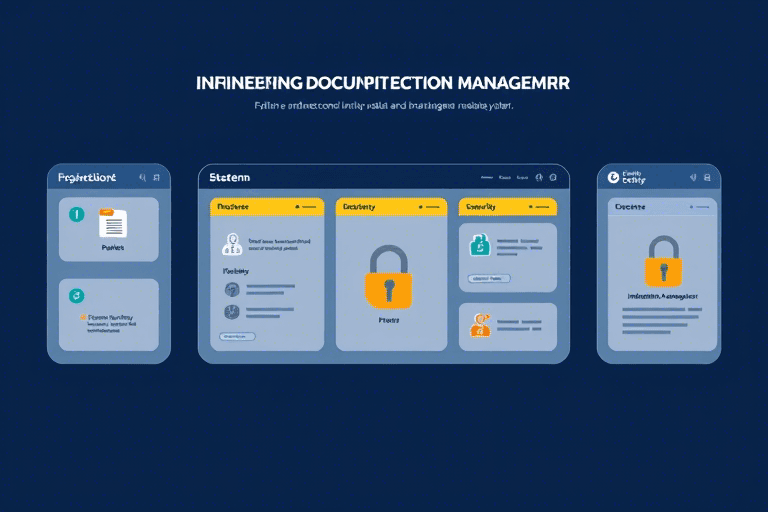Click the teal circle numbered 1
Screen dimensions: 768x512
[76, 214]
